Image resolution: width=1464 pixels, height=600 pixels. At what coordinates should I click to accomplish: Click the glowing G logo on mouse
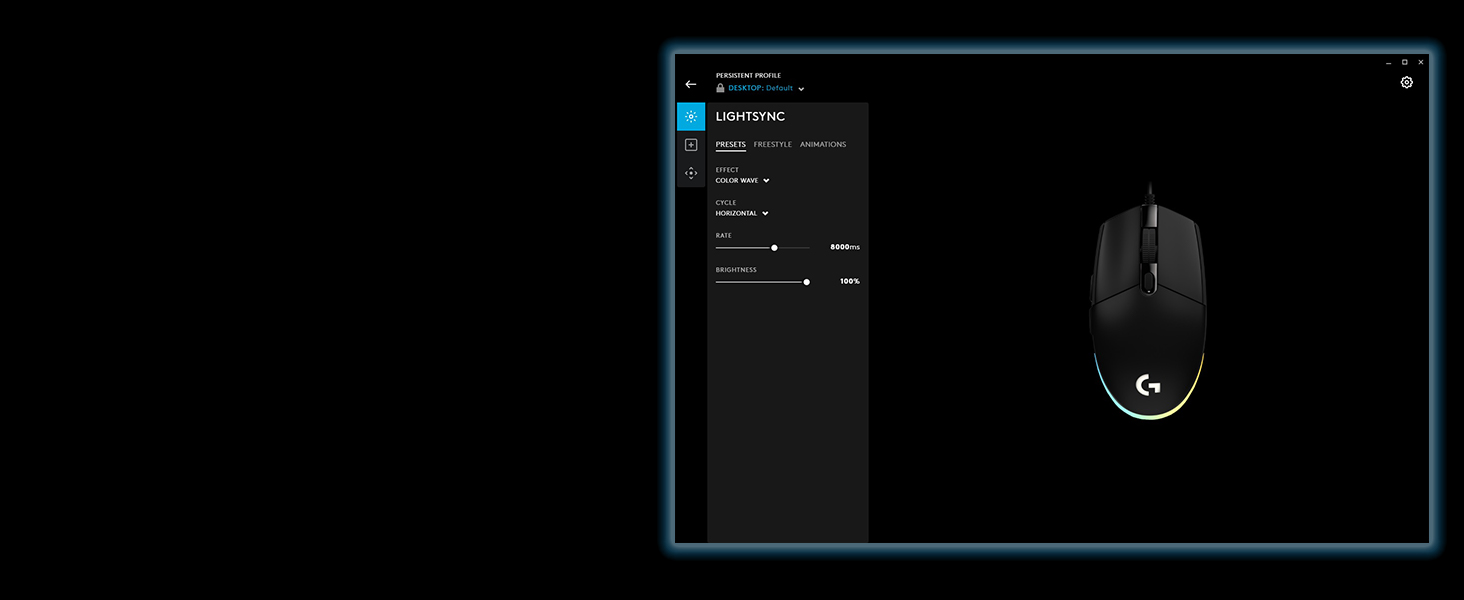coord(1148,385)
